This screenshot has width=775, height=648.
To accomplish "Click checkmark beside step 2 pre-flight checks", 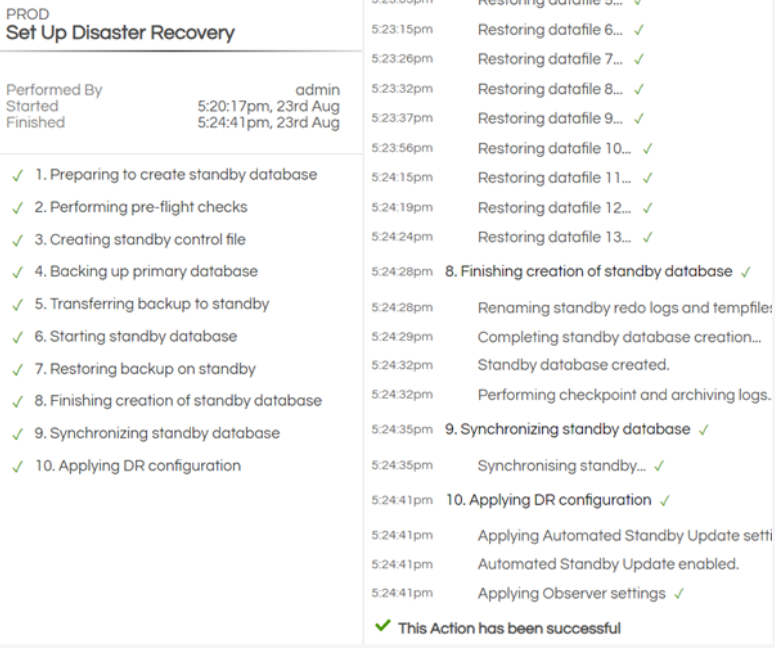I will 18,208.
